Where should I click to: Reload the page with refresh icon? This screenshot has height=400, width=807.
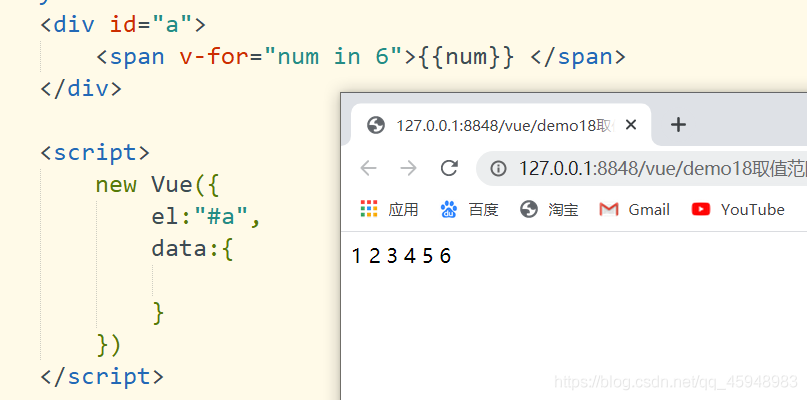tap(449, 168)
